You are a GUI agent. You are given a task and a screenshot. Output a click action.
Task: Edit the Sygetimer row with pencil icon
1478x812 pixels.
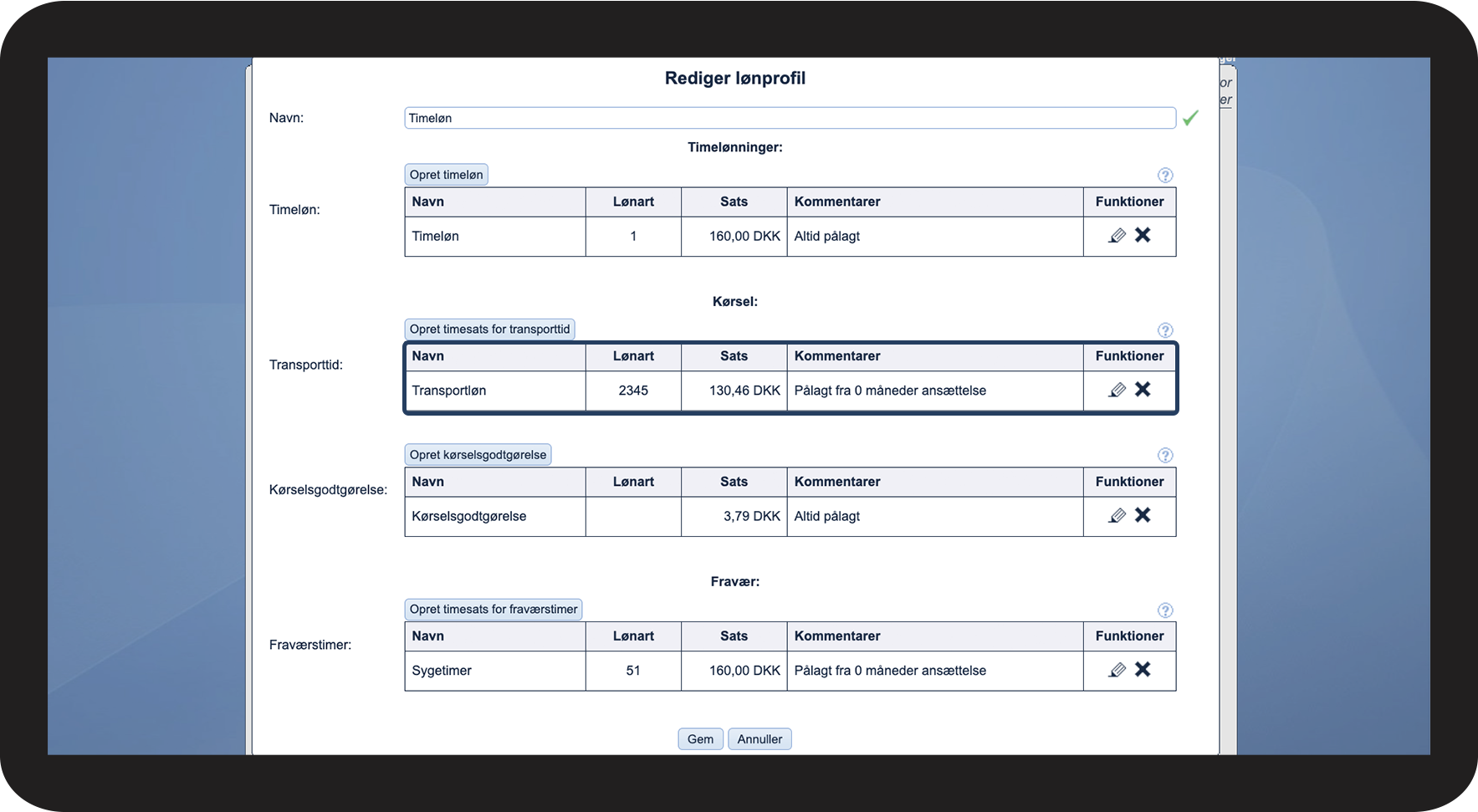tap(1117, 671)
